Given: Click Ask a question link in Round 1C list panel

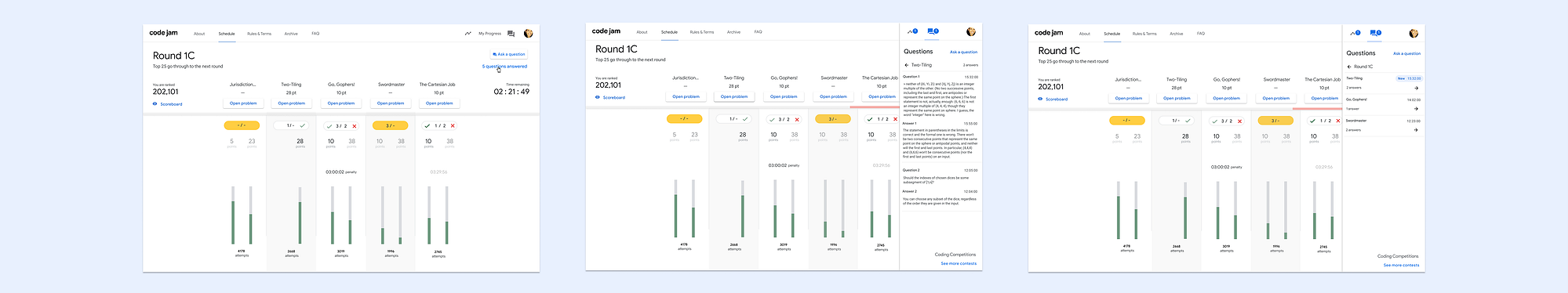Looking at the screenshot, I should click(1407, 53).
